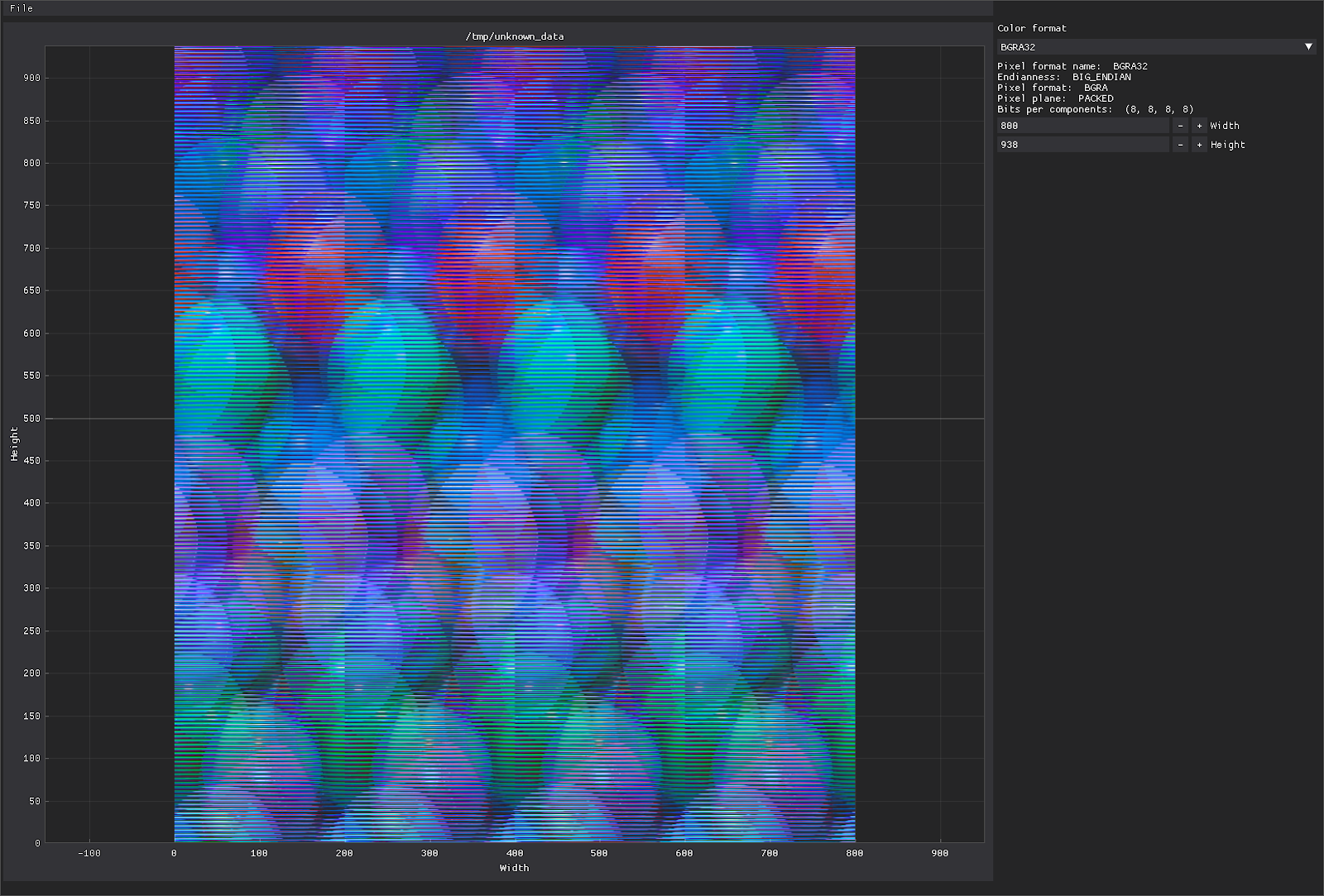
Task: Click the Width input field showing 800
Action: [x=1082, y=126]
